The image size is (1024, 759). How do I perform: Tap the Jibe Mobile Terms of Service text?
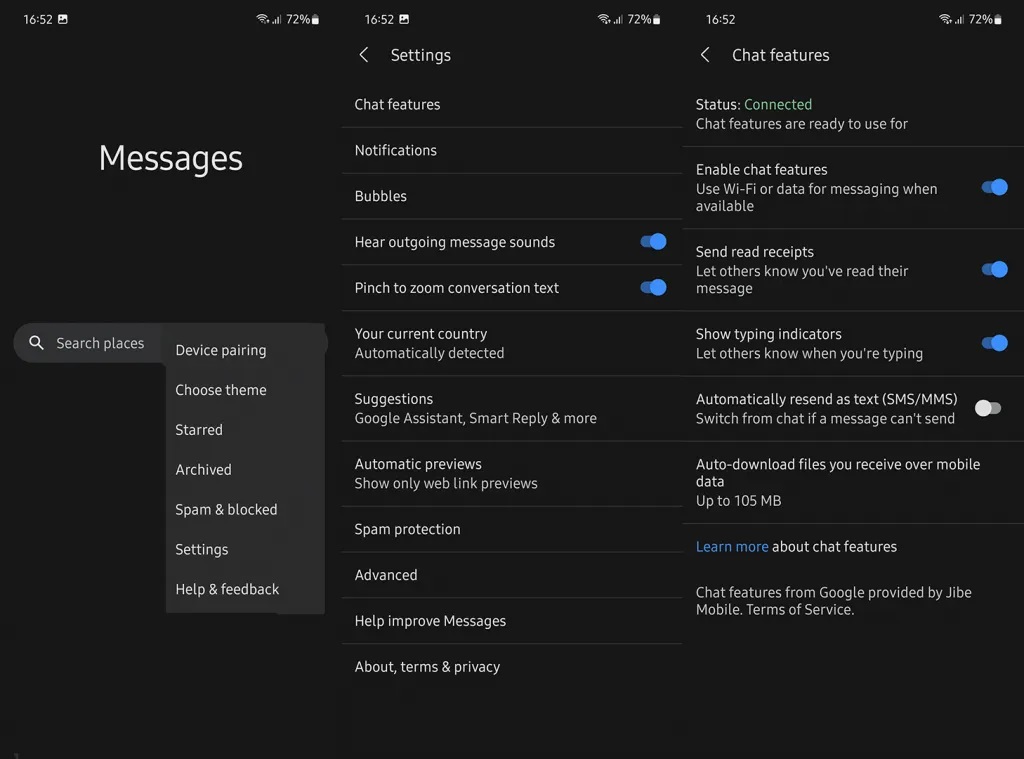pyautogui.click(x=833, y=601)
